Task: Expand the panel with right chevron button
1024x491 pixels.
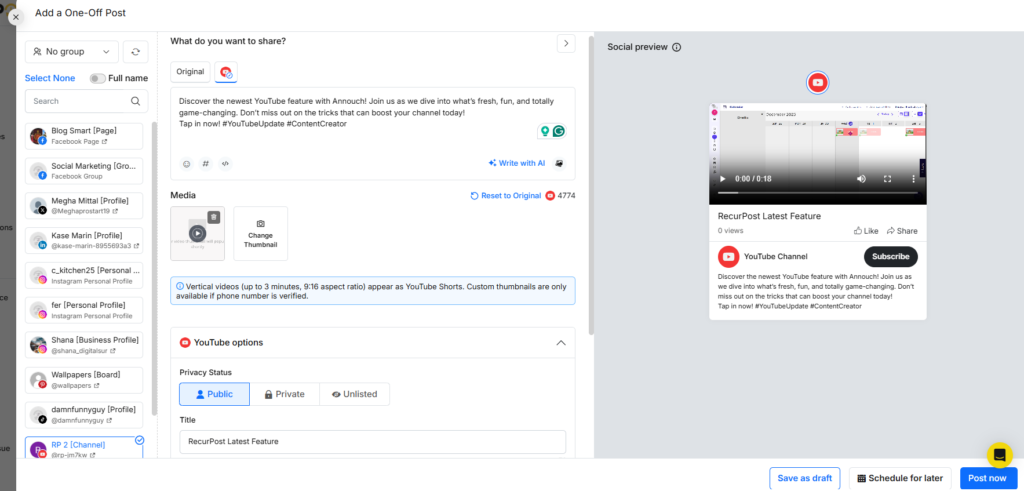Action: [566, 44]
